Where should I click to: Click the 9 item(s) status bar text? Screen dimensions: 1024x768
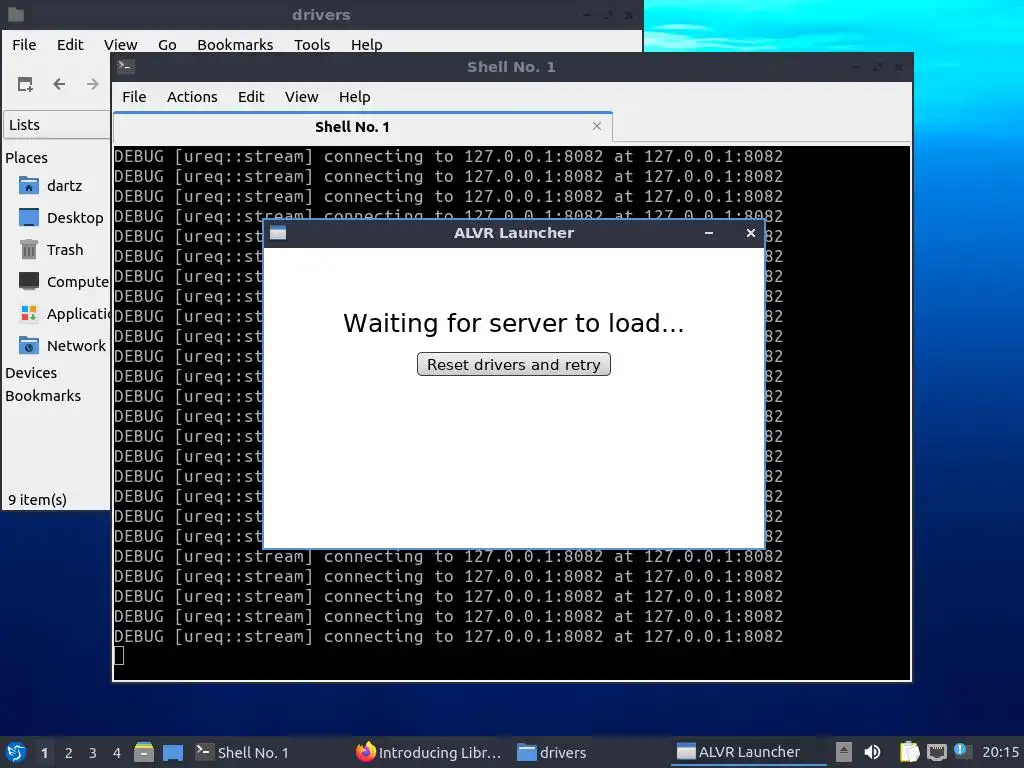pyautogui.click(x=37, y=500)
